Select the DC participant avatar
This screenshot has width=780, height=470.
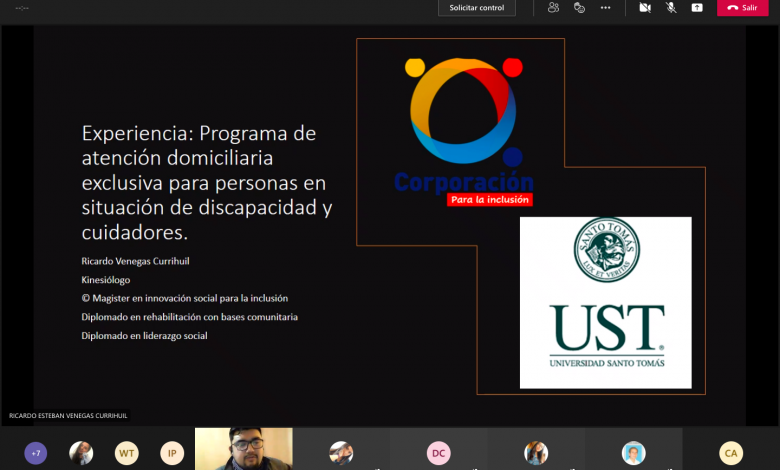pyautogui.click(x=438, y=453)
